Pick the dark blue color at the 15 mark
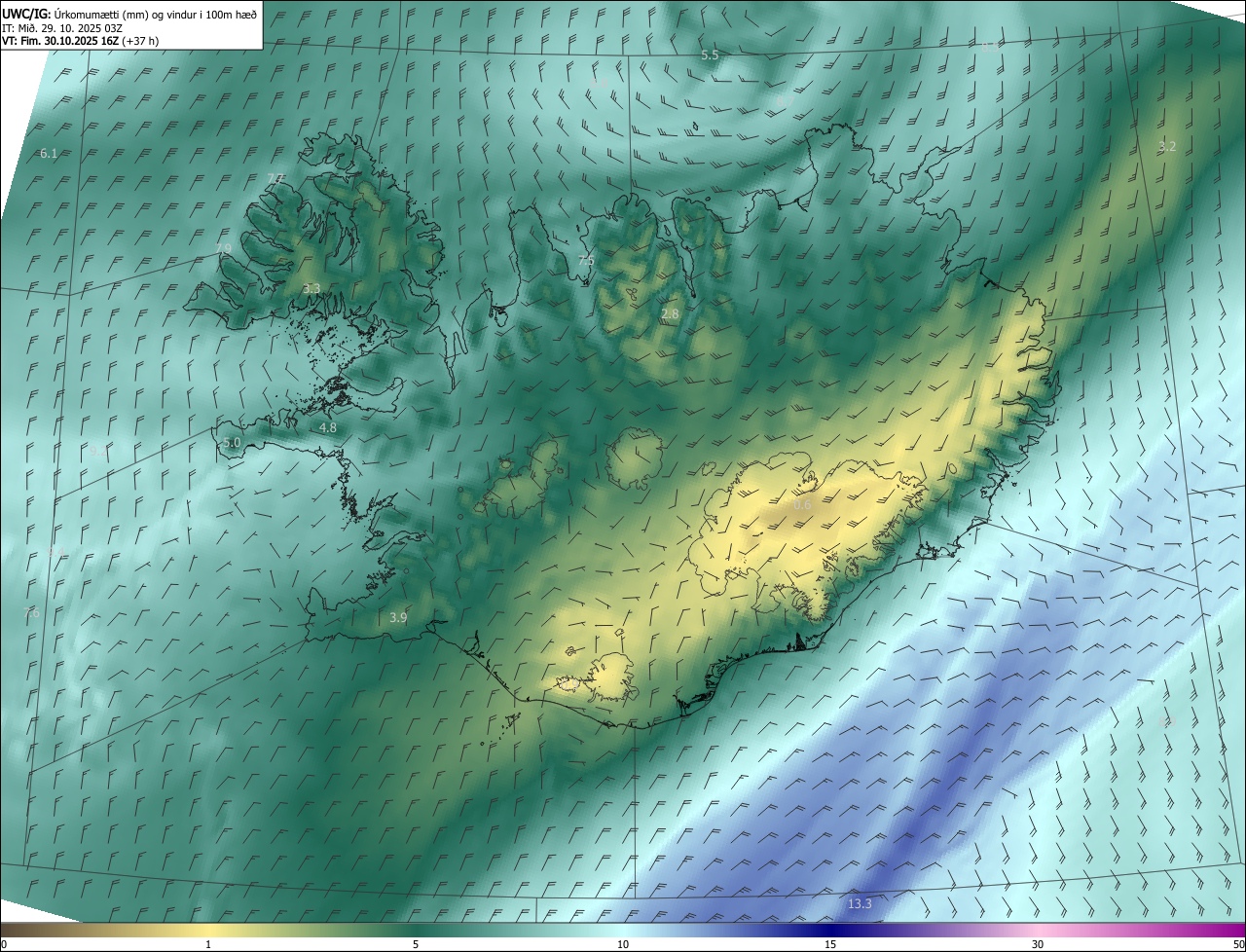This screenshot has width=1246, height=952. tap(830, 930)
